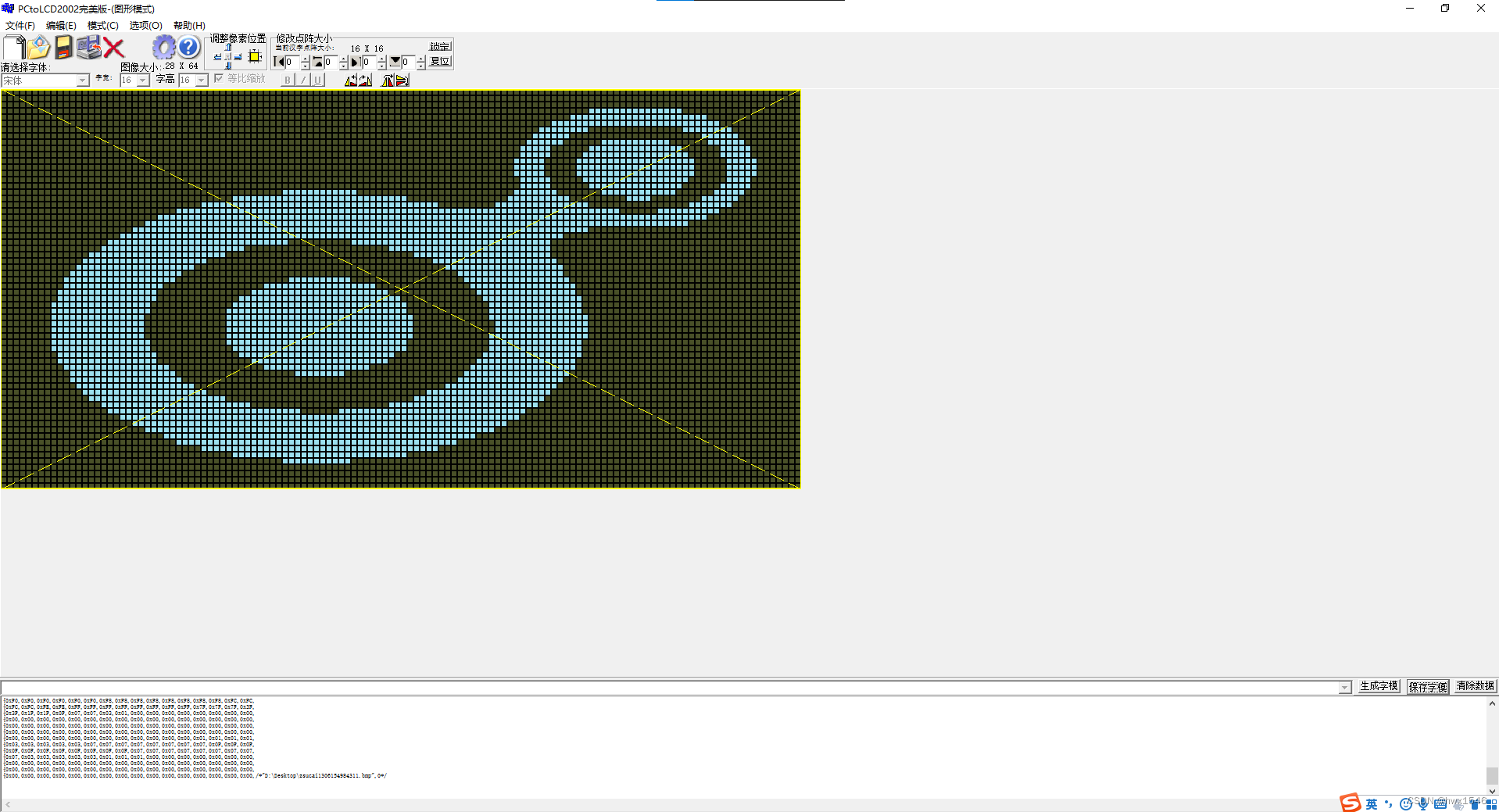Click the 锁定 lock button

(x=440, y=46)
